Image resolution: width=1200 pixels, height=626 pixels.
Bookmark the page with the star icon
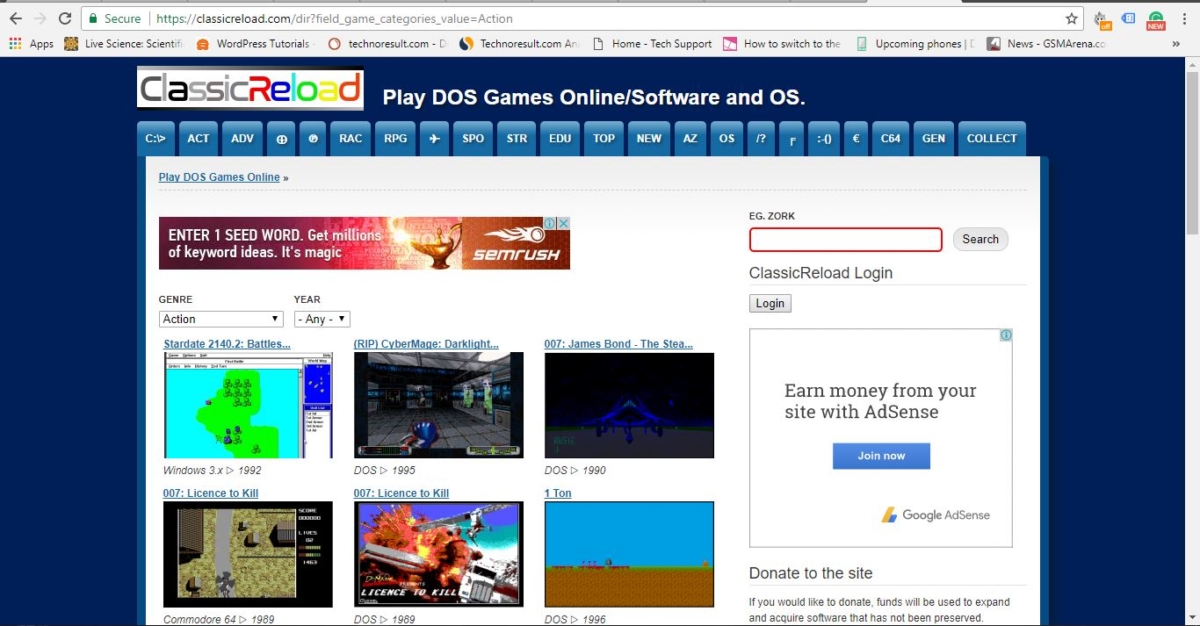pos(1071,18)
